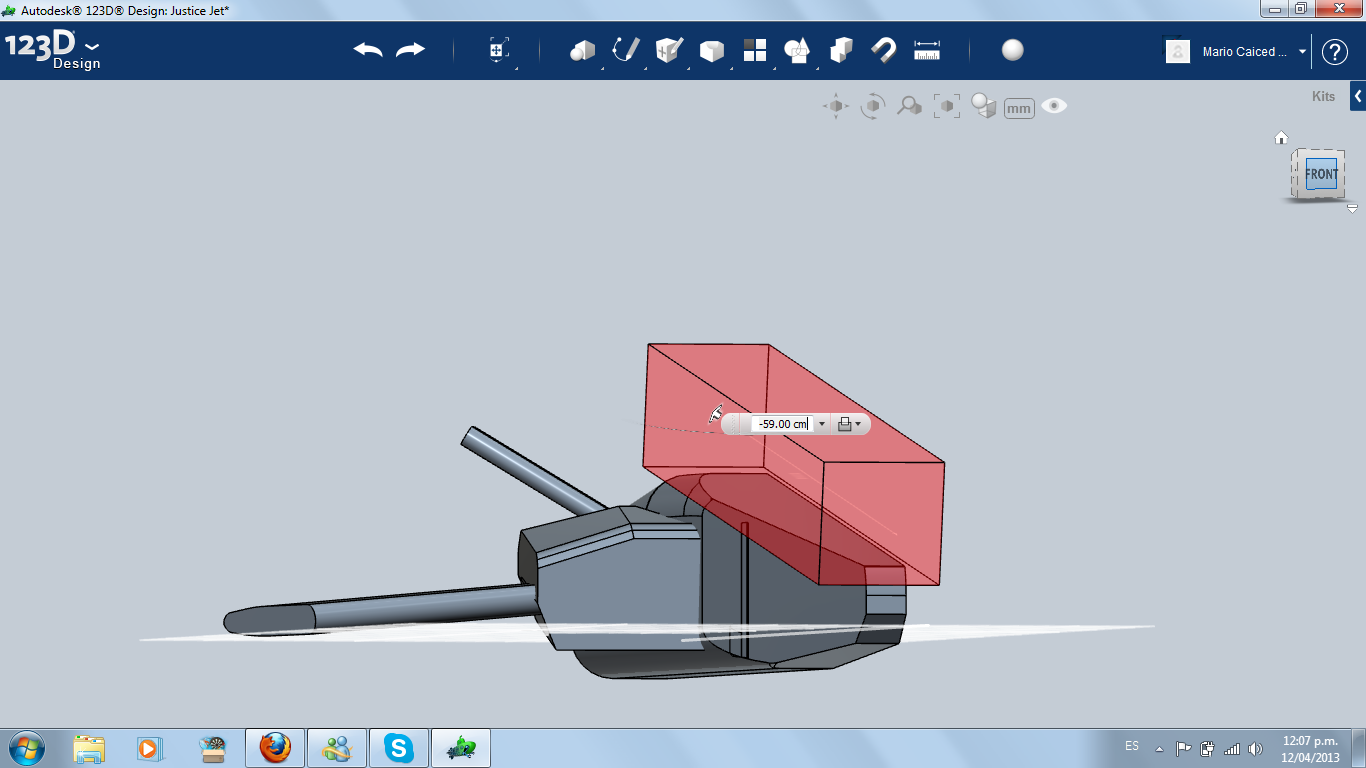Expand the Kits side panel arrow

click(x=1358, y=96)
